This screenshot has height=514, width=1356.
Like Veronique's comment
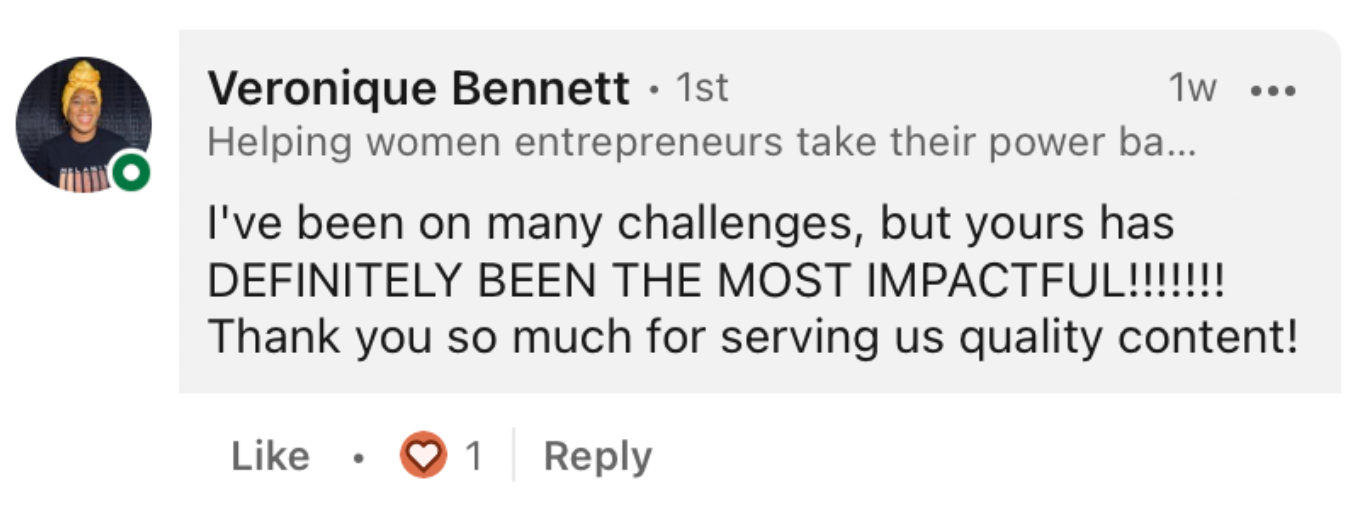pos(270,457)
